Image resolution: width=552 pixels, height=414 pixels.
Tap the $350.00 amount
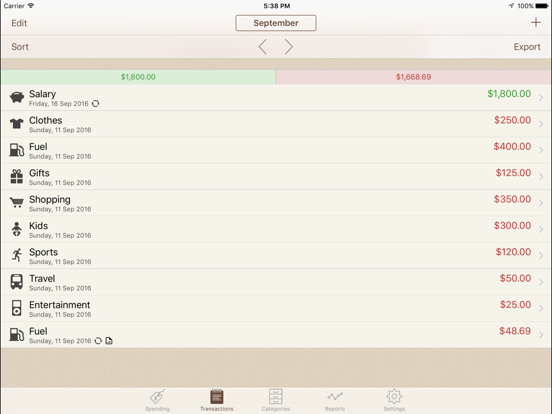512,199
